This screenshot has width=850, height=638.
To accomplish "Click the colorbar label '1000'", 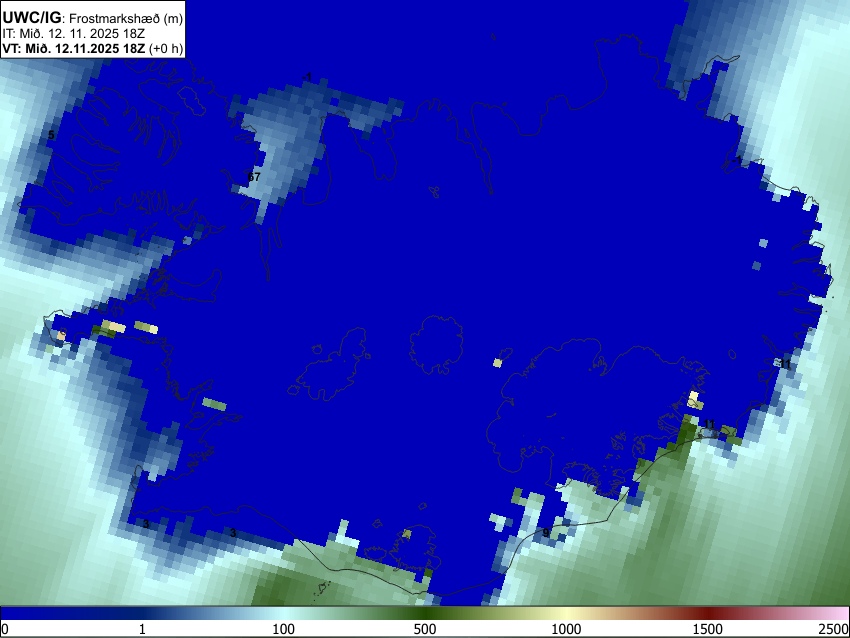I will [x=566, y=629].
